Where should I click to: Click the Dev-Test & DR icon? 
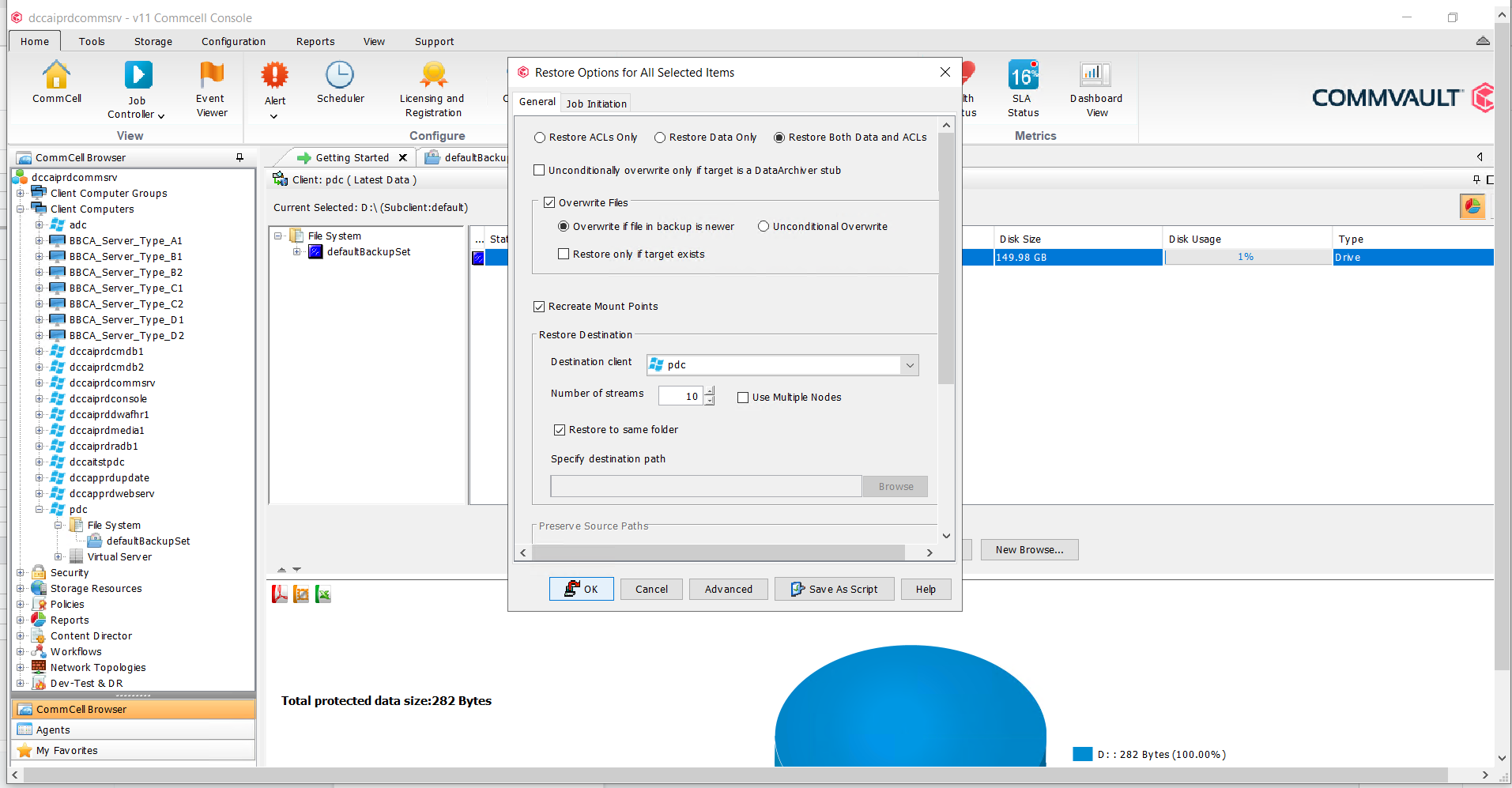coord(39,683)
